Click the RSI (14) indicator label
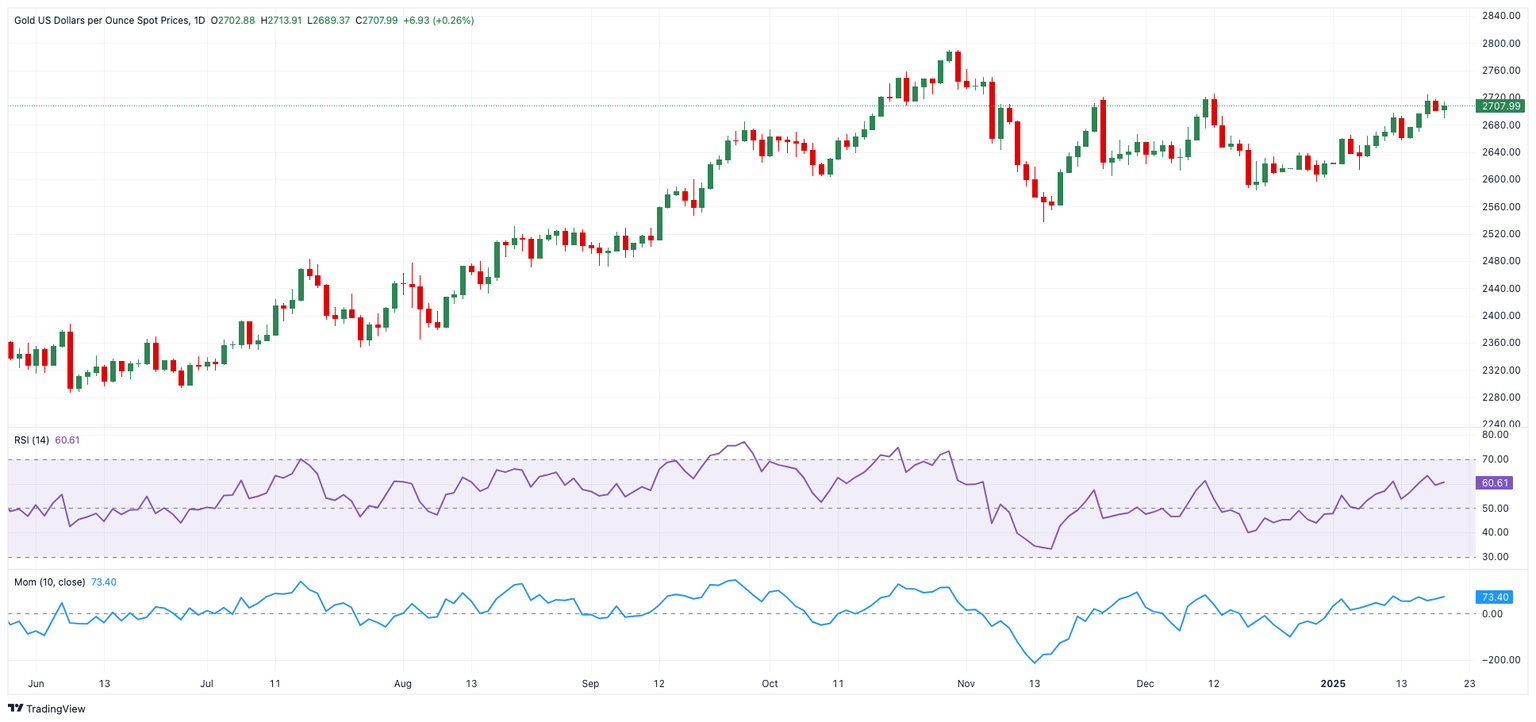1536x722 pixels. coord(32,438)
